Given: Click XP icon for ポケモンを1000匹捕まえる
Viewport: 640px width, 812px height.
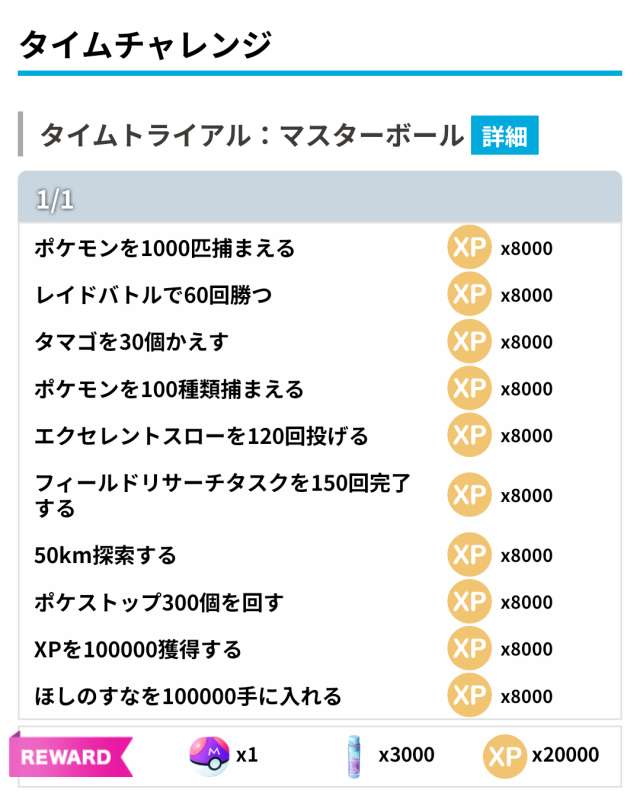Looking at the screenshot, I should (x=469, y=248).
